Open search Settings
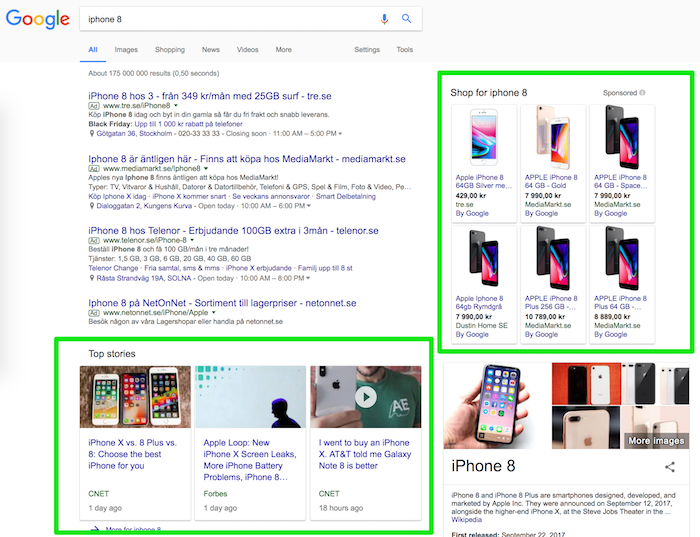 [367, 50]
